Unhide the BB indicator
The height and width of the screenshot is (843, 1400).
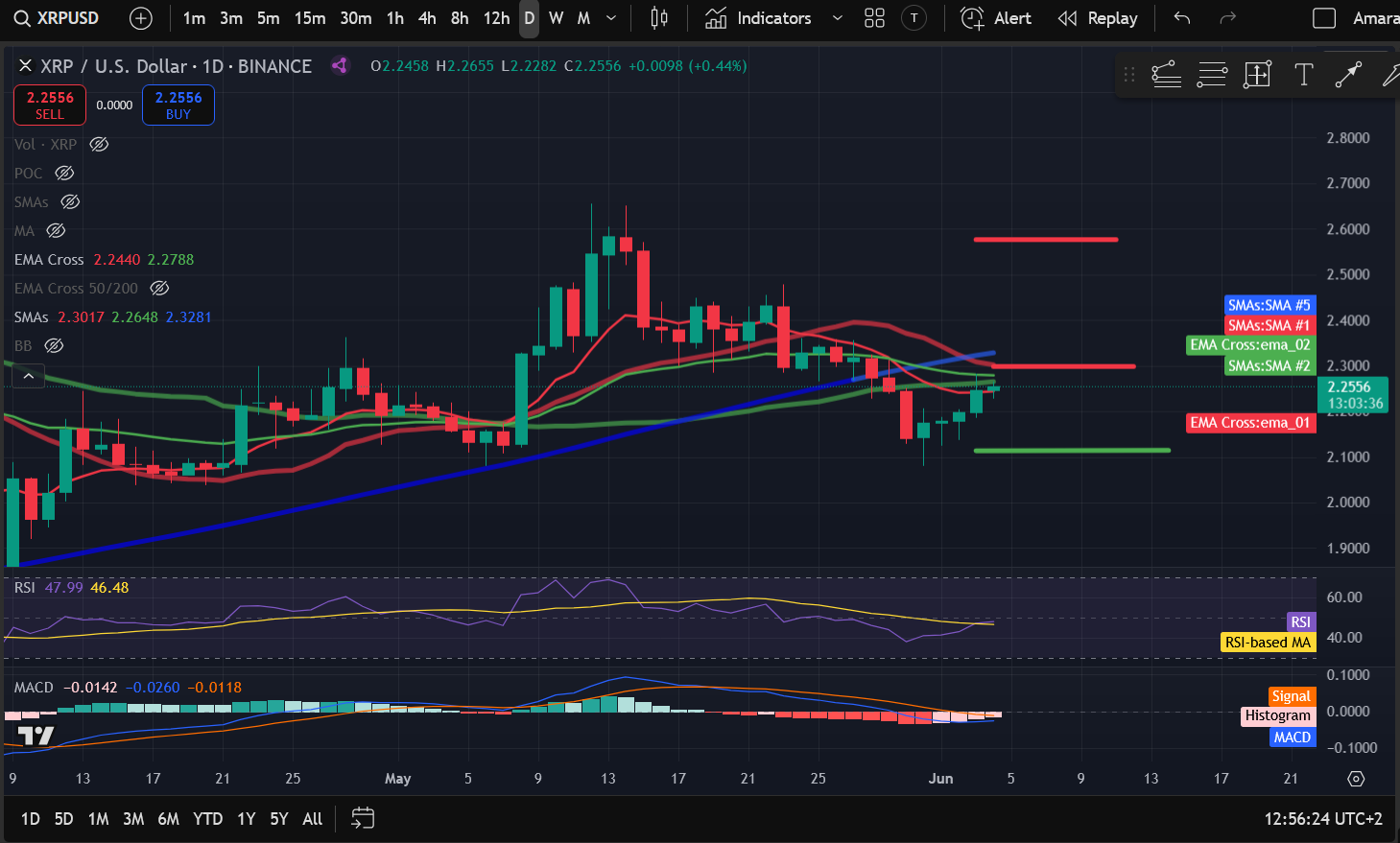(x=55, y=345)
